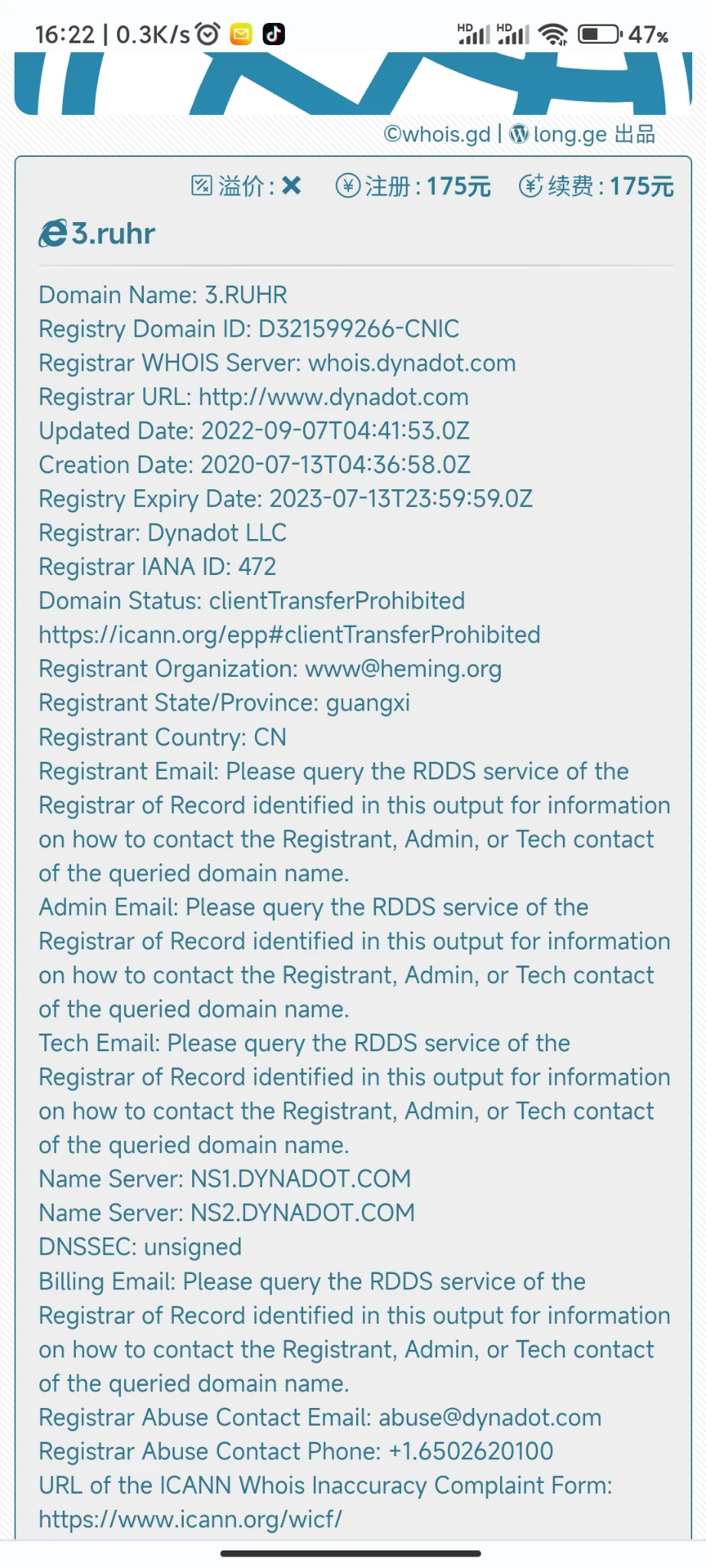
Task: Tap the registration price yen icon
Action: click(348, 185)
